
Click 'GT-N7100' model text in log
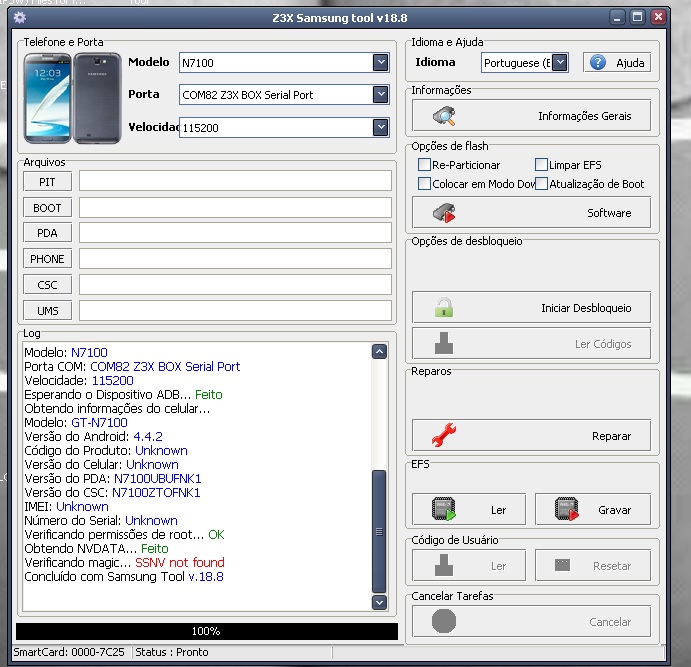[99, 422]
